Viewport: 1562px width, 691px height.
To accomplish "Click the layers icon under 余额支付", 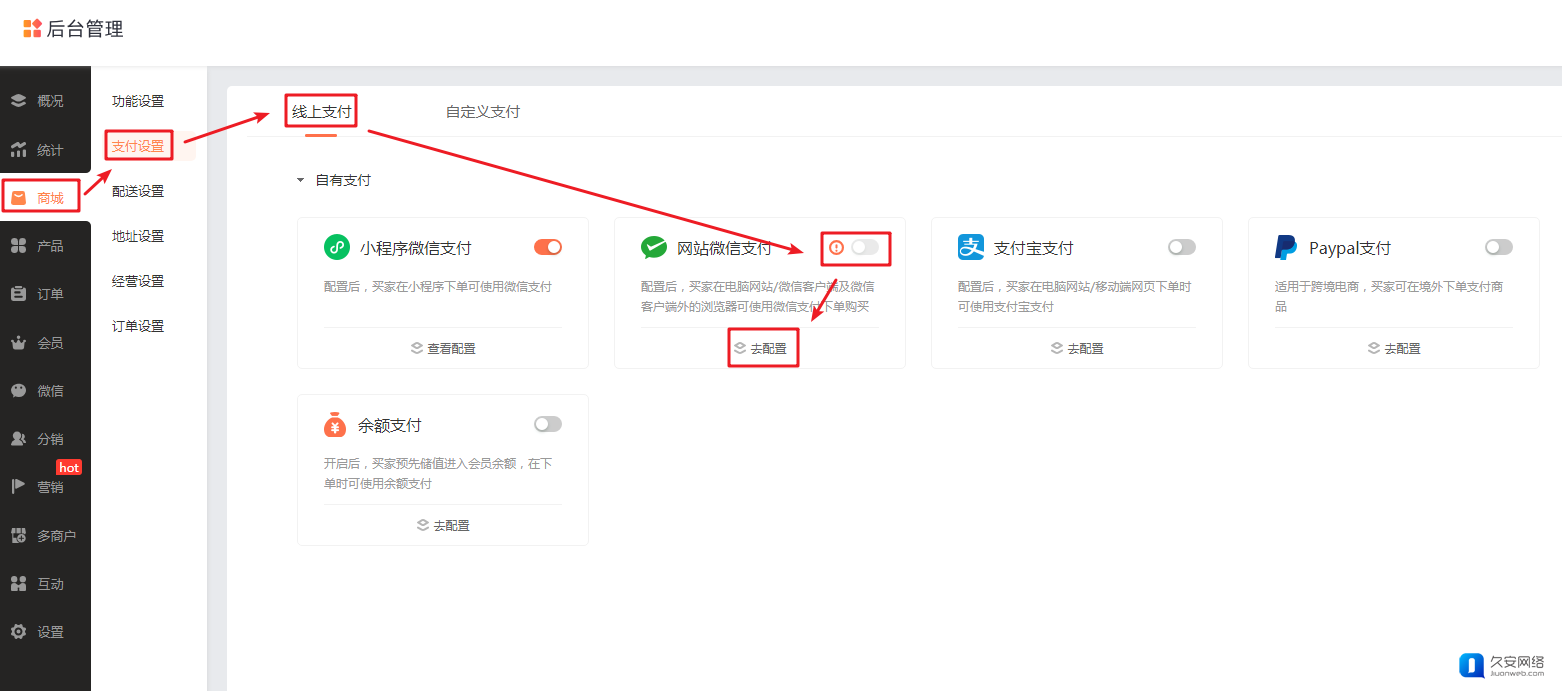I will tap(423, 525).
